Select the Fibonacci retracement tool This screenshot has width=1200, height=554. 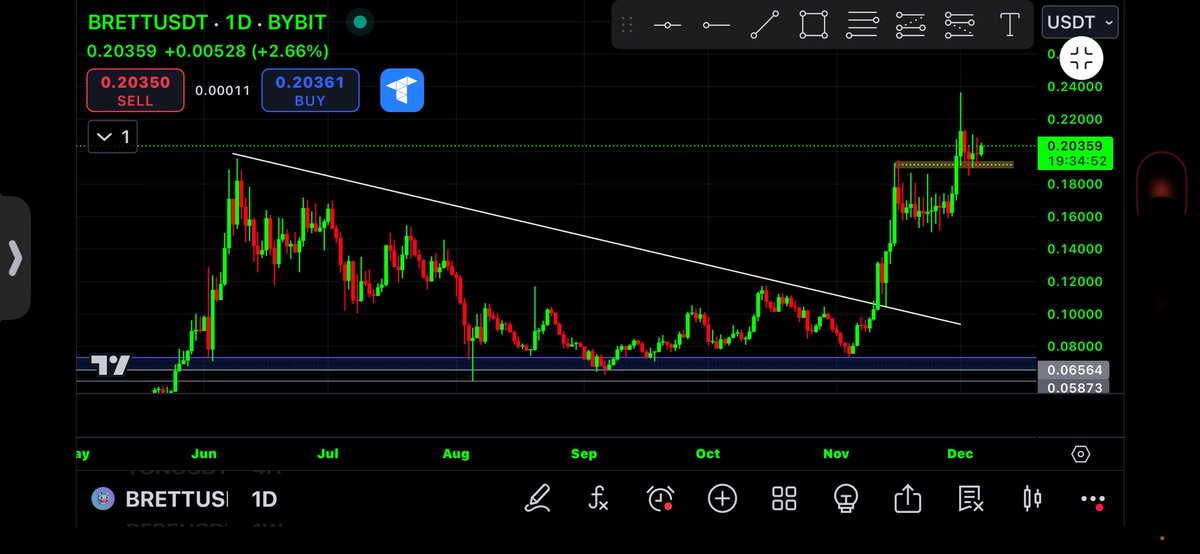(x=863, y=25)
